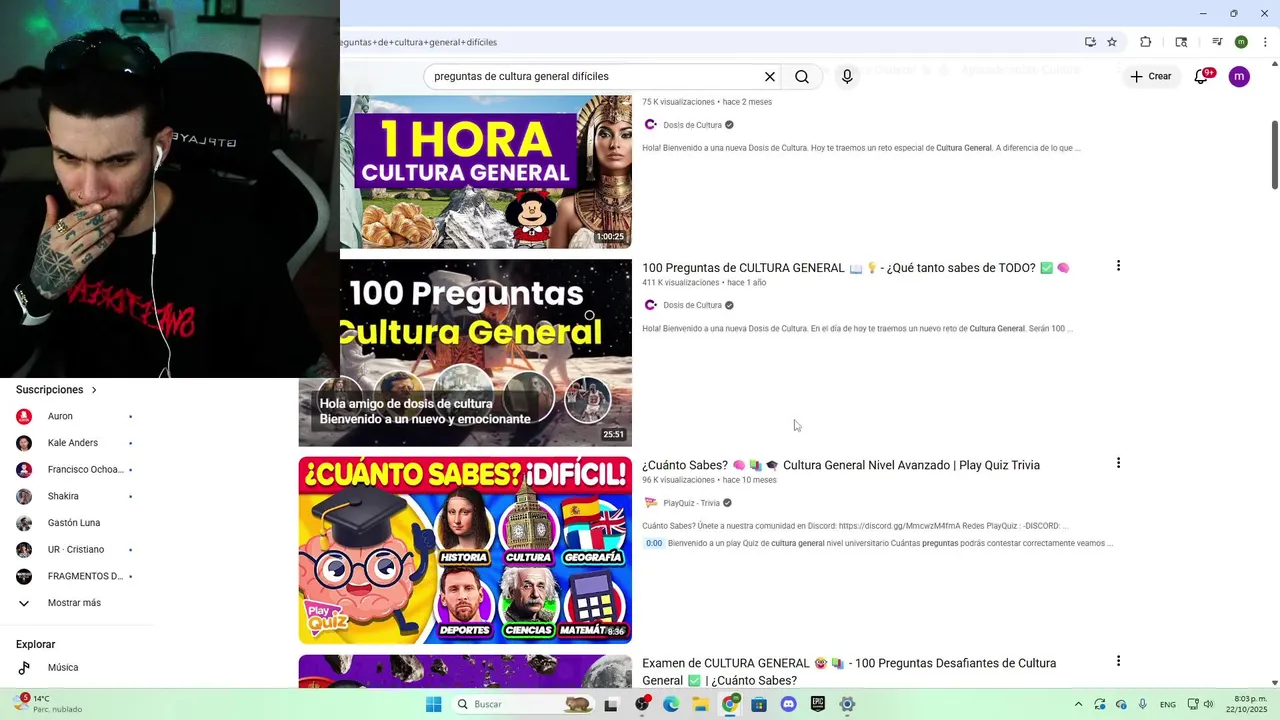
Task: Open the Settings gear in the taskbar
Action: (x=847, y=704)
